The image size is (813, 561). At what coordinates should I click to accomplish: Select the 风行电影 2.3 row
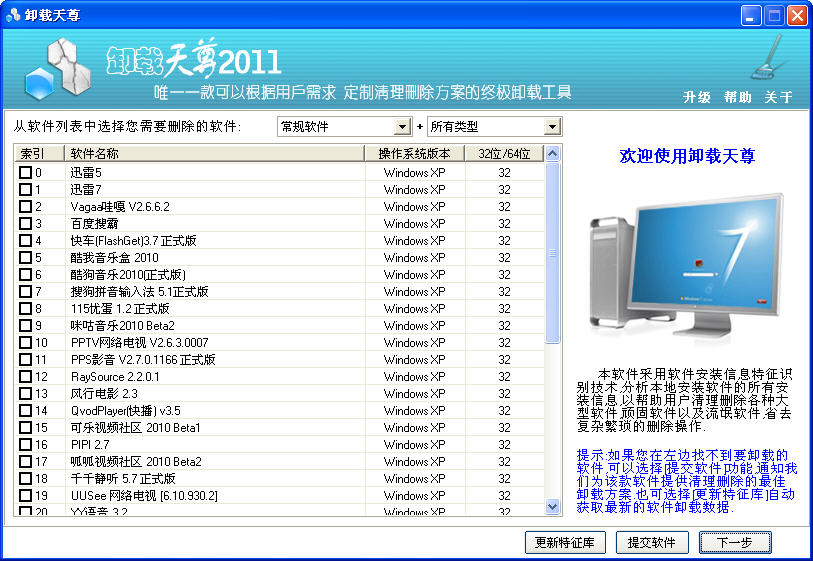click(x=280, y=394)
